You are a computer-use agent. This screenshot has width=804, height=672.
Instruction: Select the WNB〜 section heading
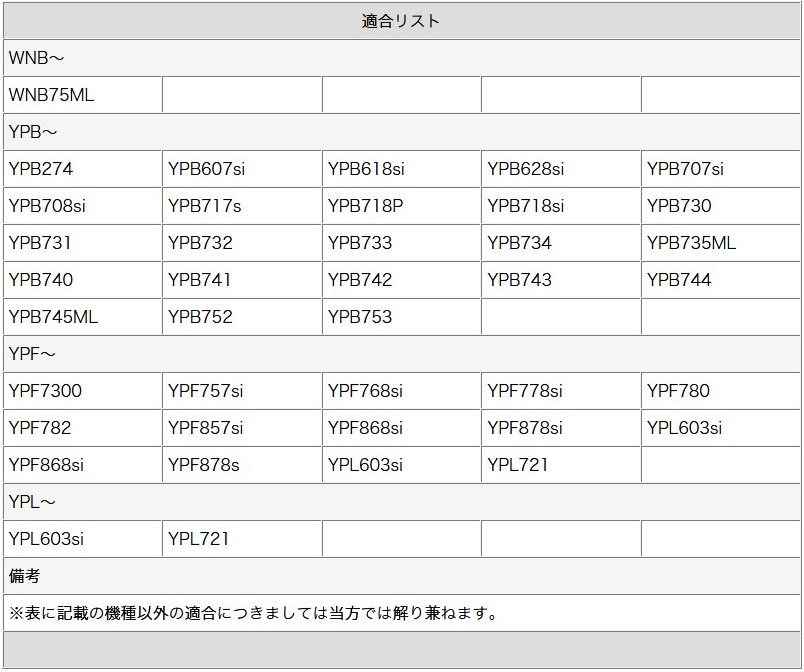401,58
